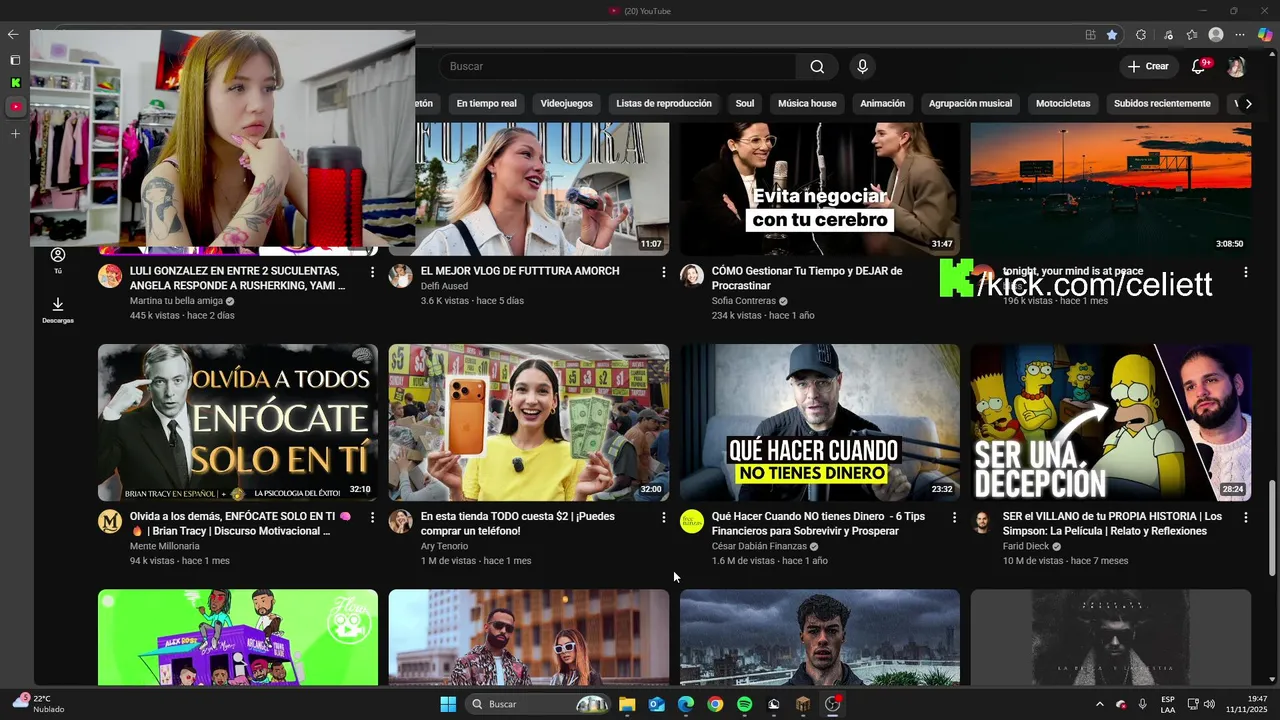The width and height of the screenshot is (1280, 720).
Task: Open the Tú section in YouTube sidebar
Action: click(58, 261)
